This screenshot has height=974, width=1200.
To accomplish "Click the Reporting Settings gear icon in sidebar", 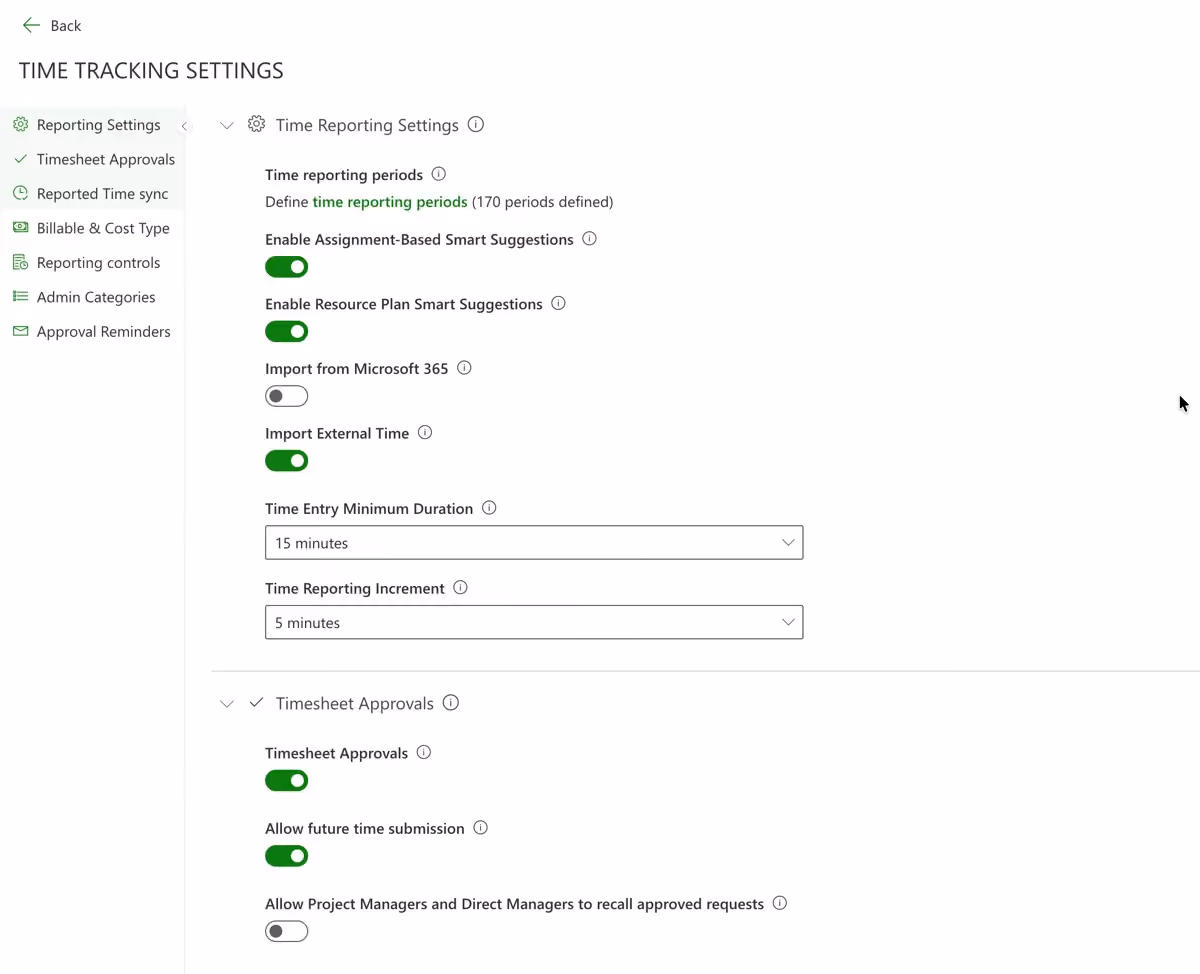I will tap(20, 124).
